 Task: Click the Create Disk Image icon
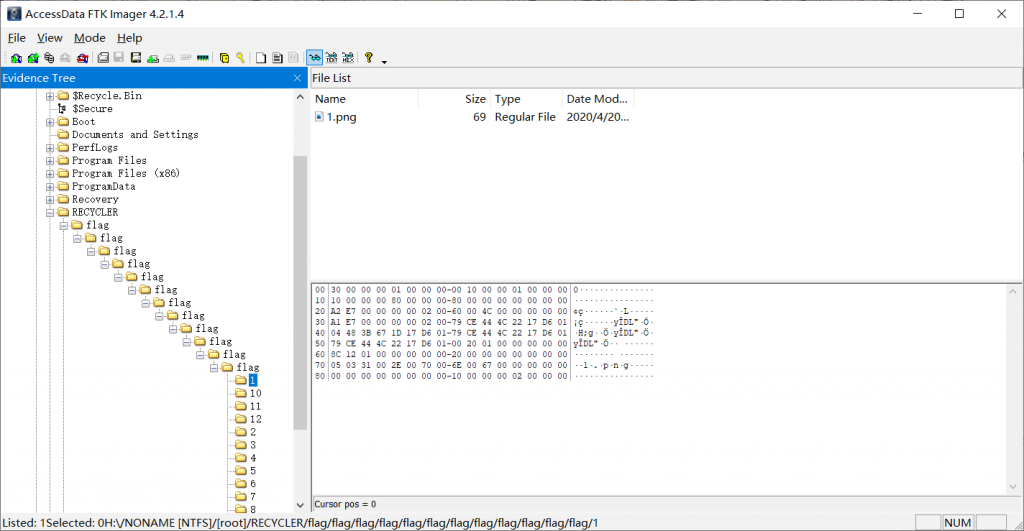[x=103, y=58]
